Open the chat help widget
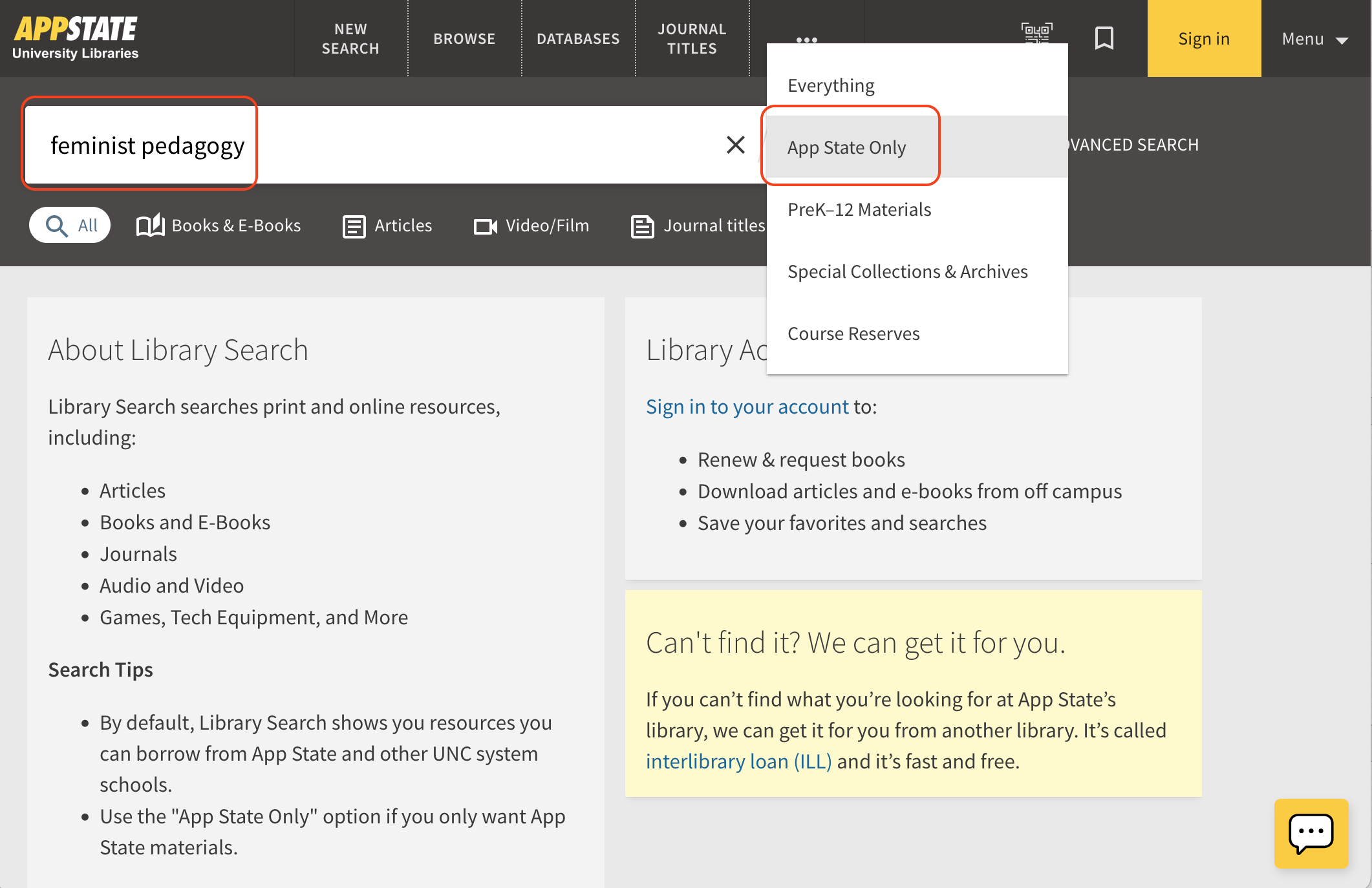Image resolution: width=1372 pixels, height=888 pixels. click(1311, 833)
